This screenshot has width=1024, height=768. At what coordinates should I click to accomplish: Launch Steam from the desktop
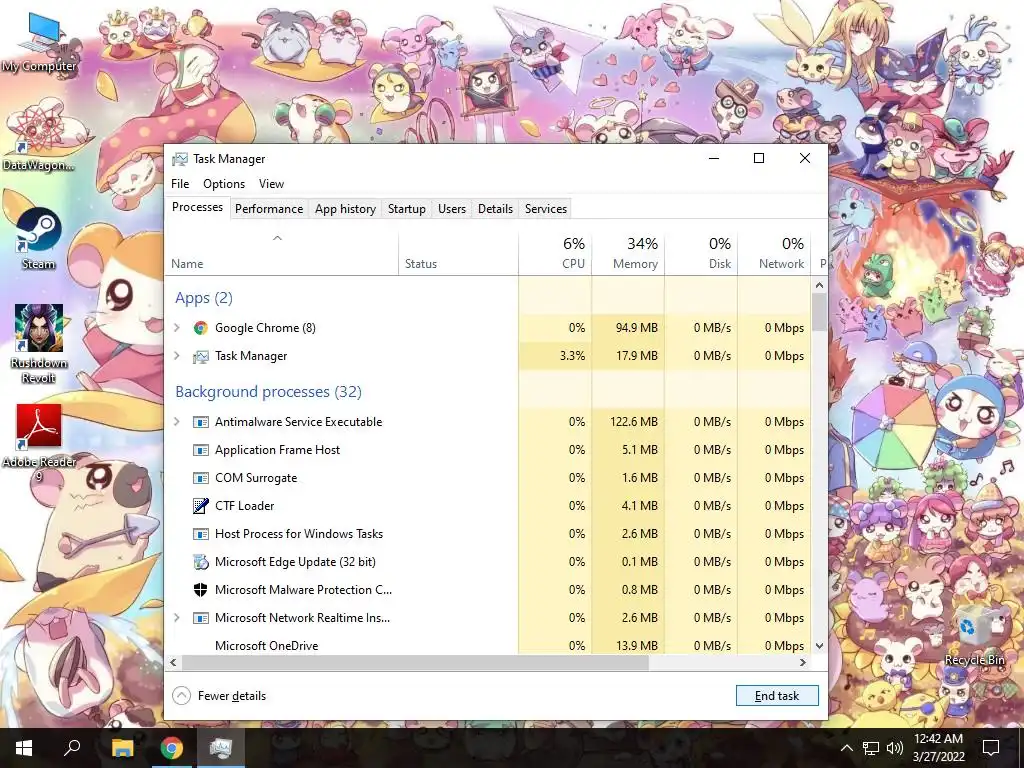pyautogui.click(x=39, y=238)
